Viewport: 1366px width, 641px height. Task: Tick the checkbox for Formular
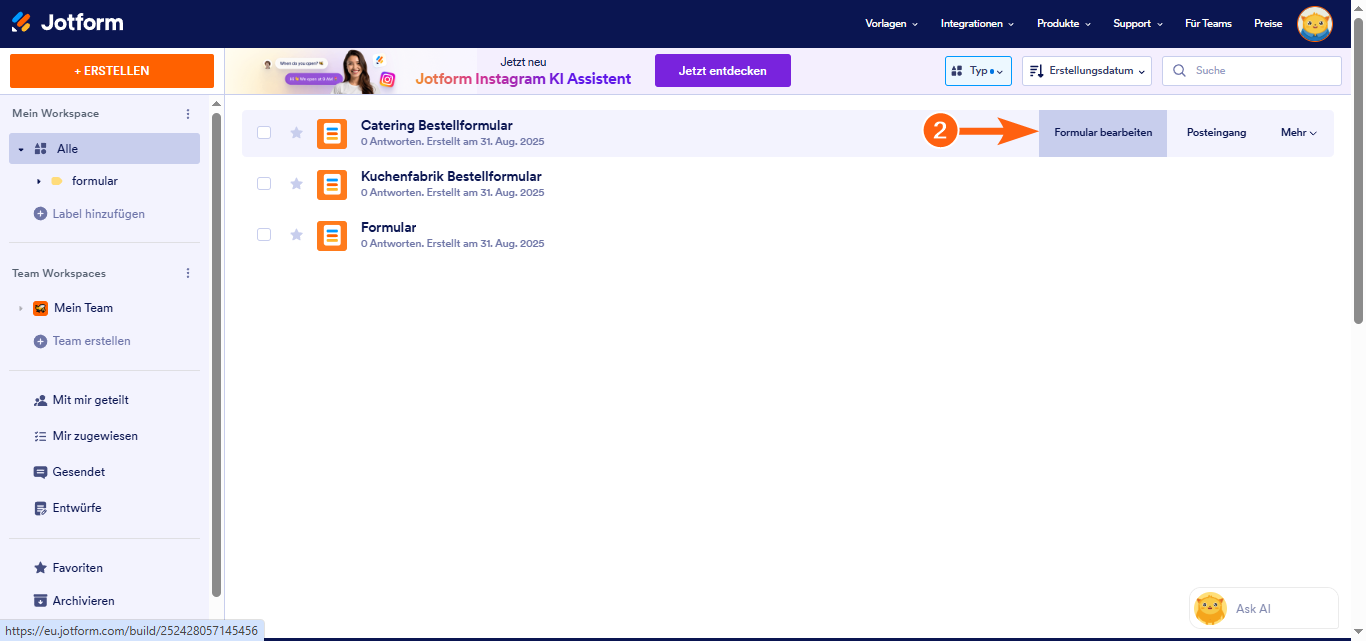(264, 234)
